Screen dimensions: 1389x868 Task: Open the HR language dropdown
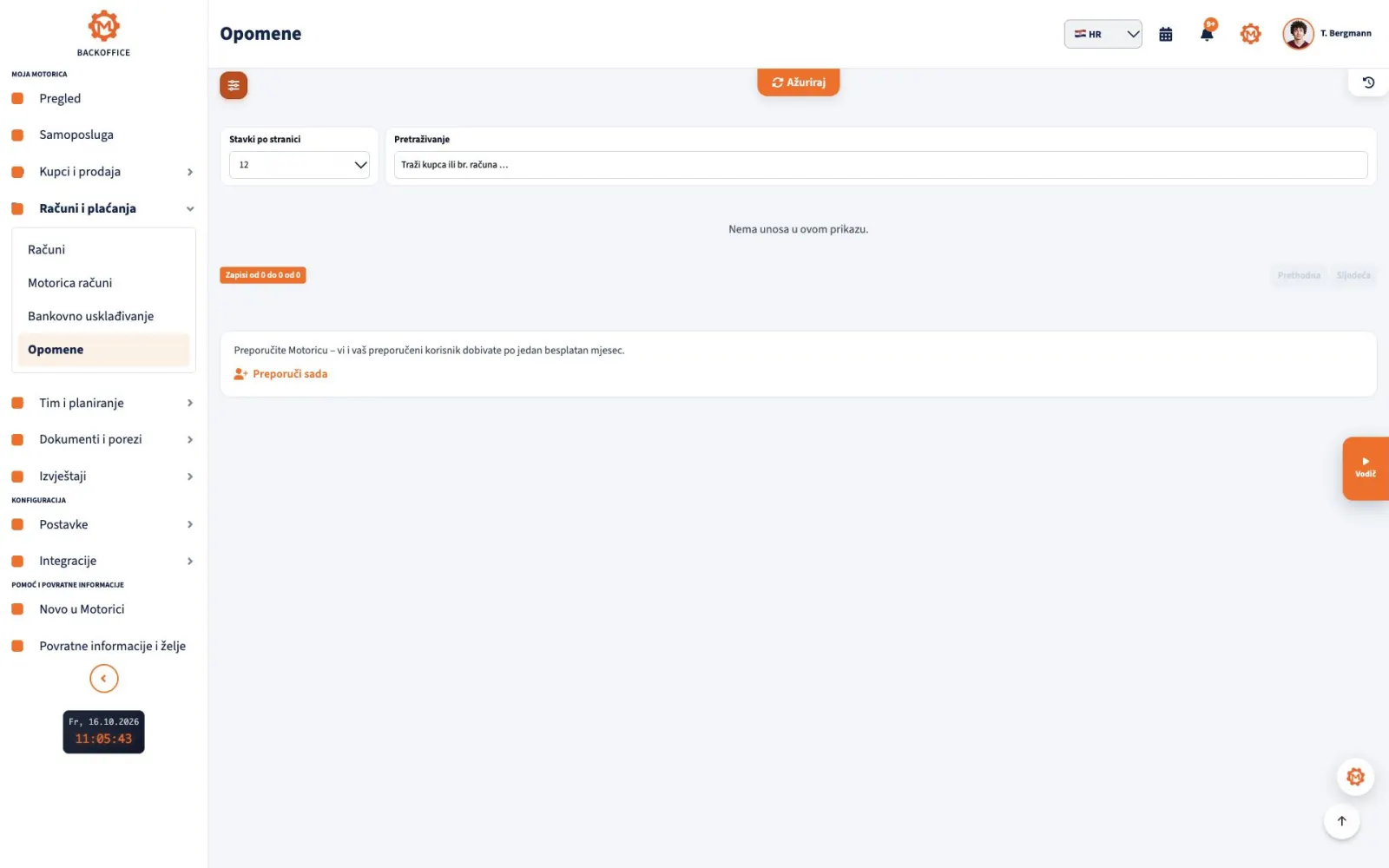1103,34
